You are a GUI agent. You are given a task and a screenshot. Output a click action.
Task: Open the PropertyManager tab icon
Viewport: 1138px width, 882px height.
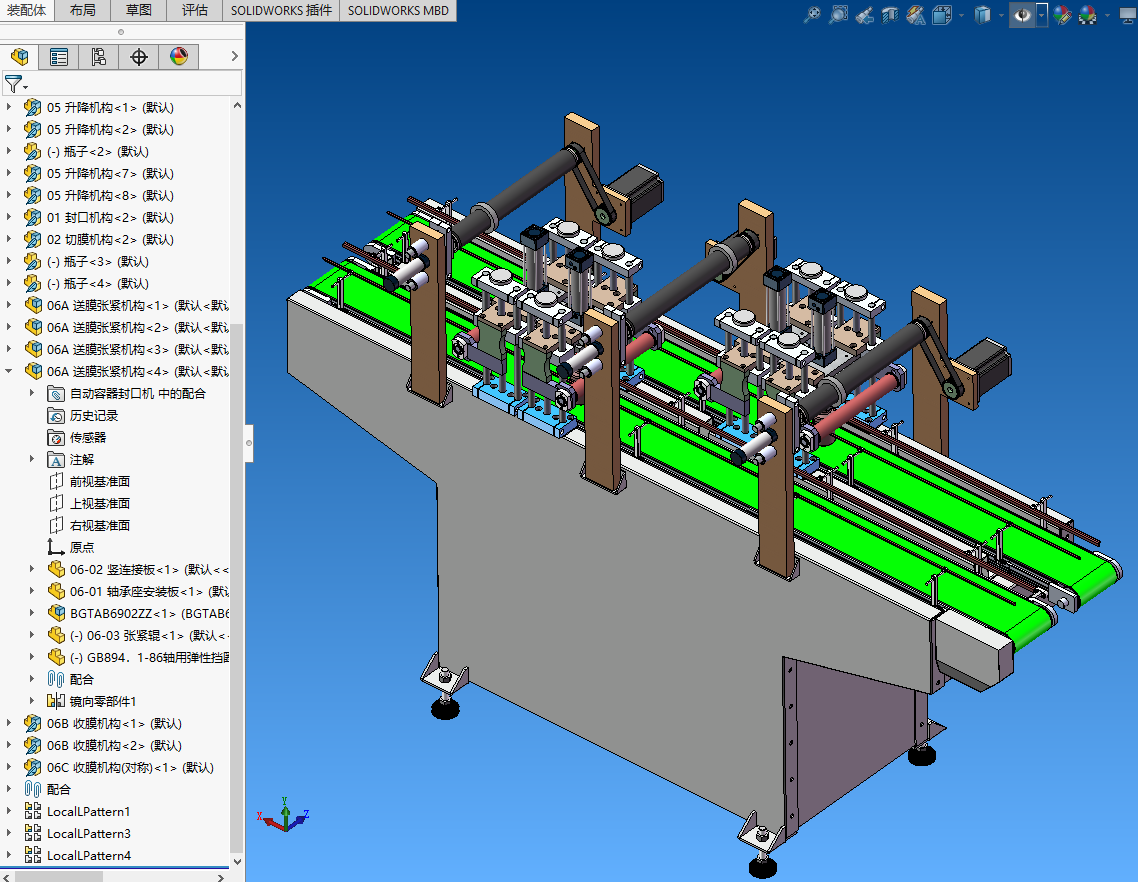tap(59, 57)
